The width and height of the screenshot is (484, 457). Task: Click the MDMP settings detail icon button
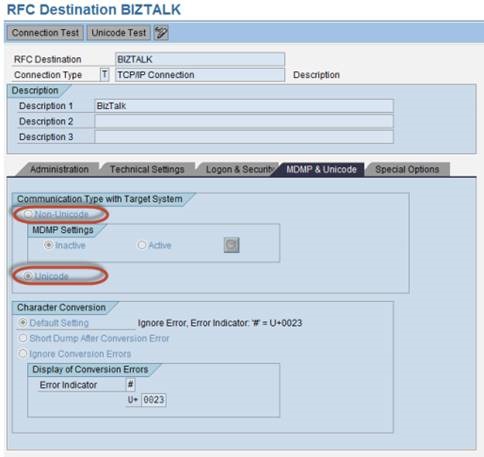pos(231,245)
